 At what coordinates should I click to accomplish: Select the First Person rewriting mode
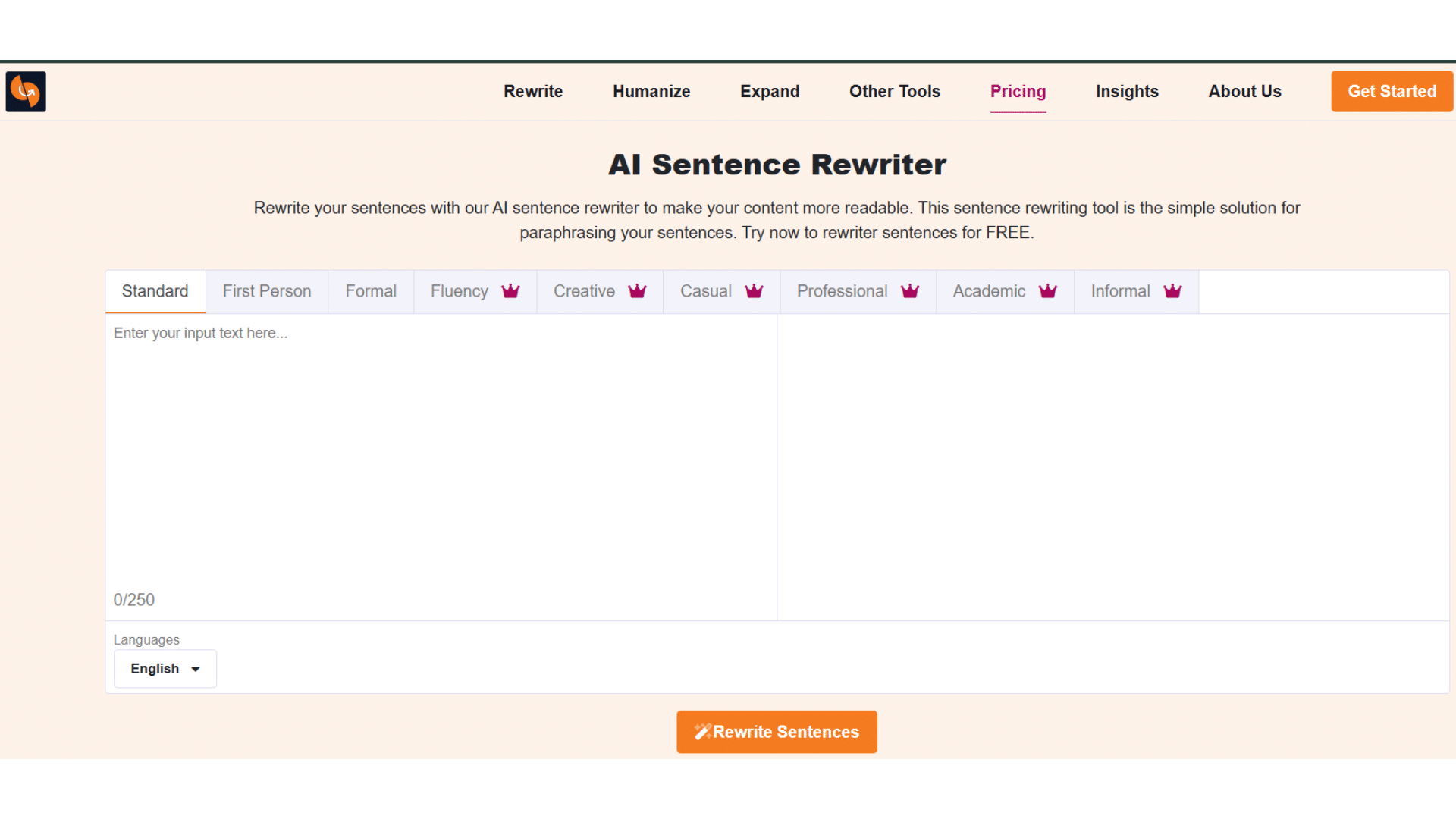(266, 291)
